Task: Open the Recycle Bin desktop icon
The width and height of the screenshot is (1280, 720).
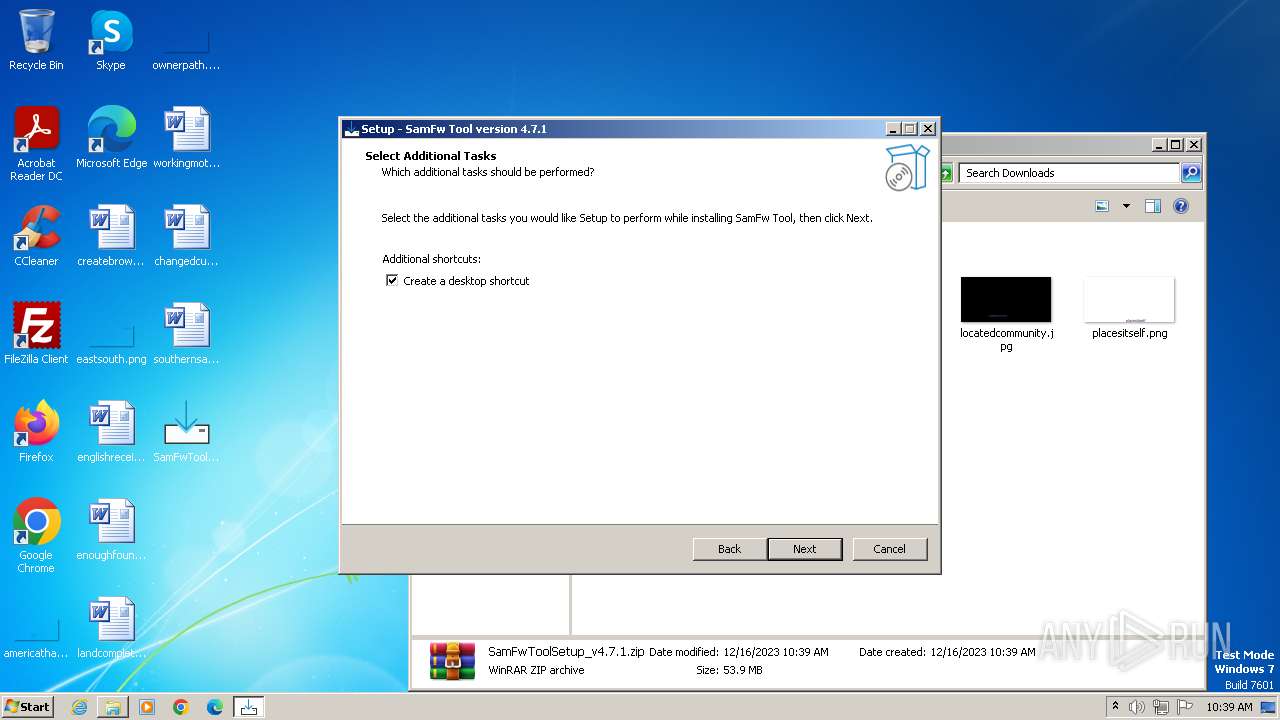Action: (x=36, y=40)
